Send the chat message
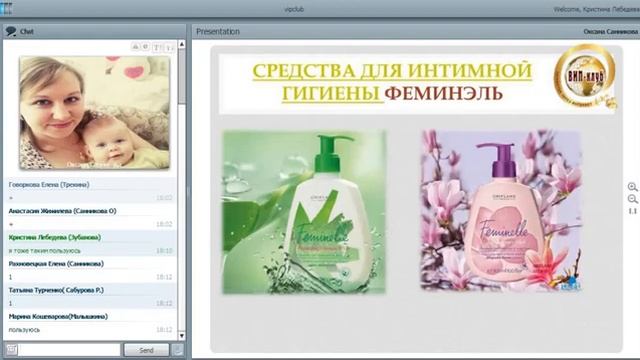 click(146, 350)
